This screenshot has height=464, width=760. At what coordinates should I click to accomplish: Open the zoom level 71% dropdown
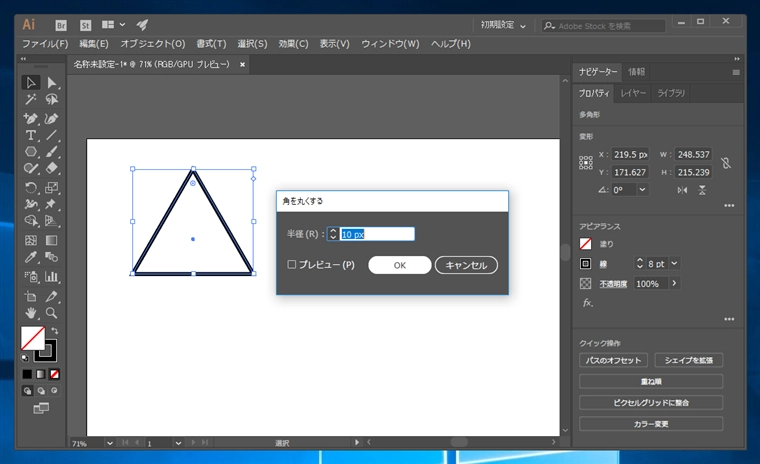[x=110, y=443]
